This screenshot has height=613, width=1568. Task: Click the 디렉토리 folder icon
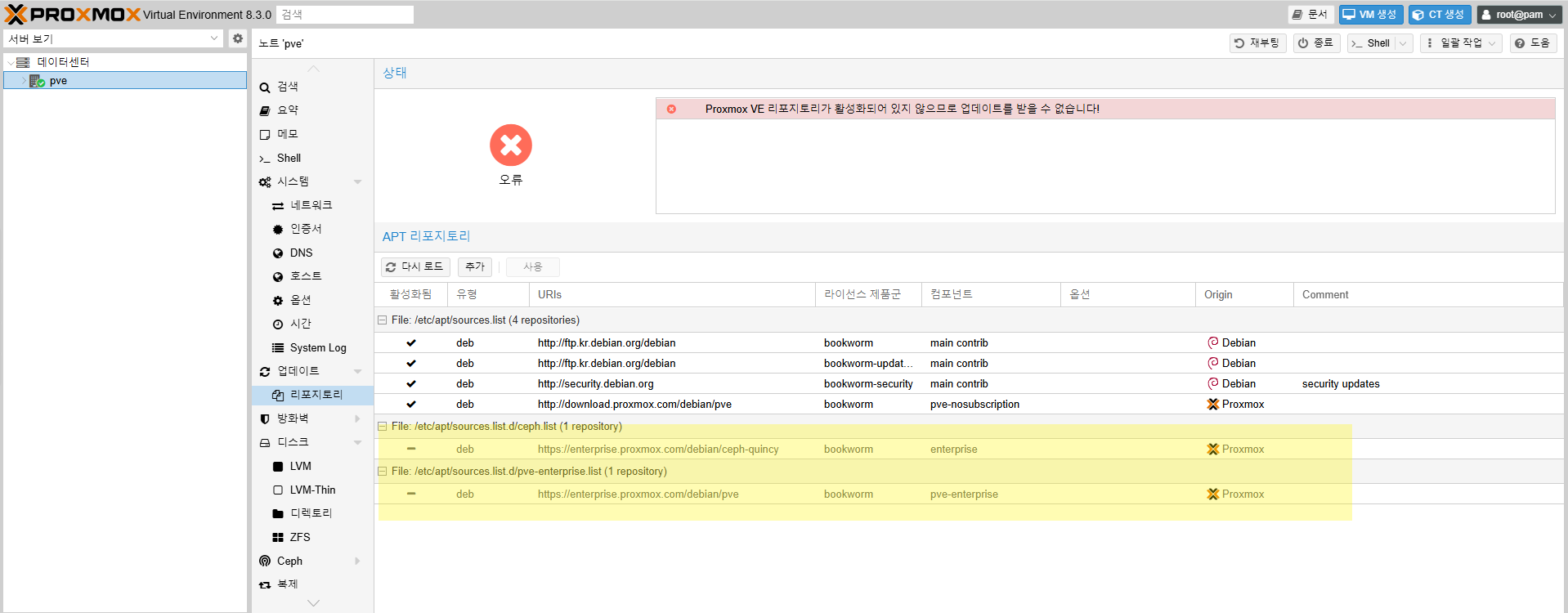coord(278,514)
